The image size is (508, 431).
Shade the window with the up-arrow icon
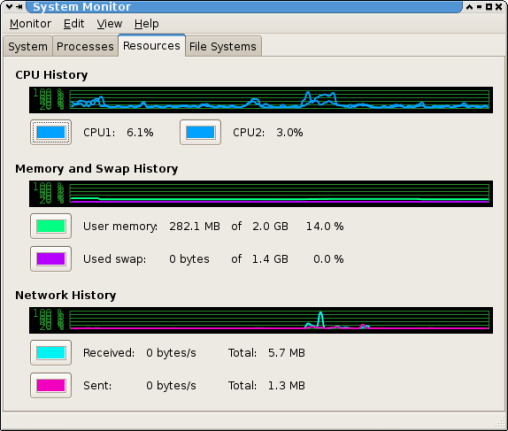click(469, 7)
